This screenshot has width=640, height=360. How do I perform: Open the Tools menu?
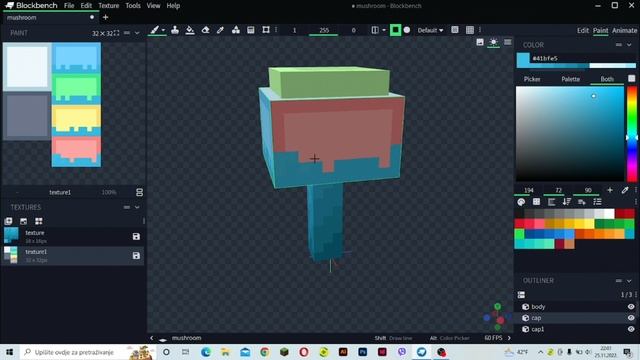tap(133, 6)
